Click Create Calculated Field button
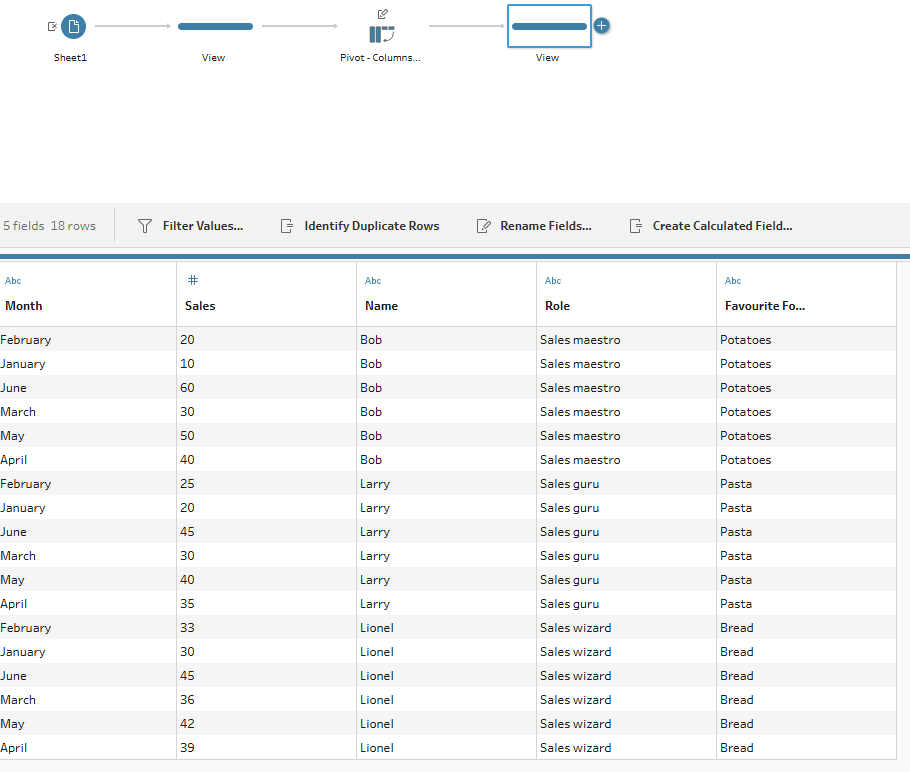910x772 pixels. (x=722, y=226)
